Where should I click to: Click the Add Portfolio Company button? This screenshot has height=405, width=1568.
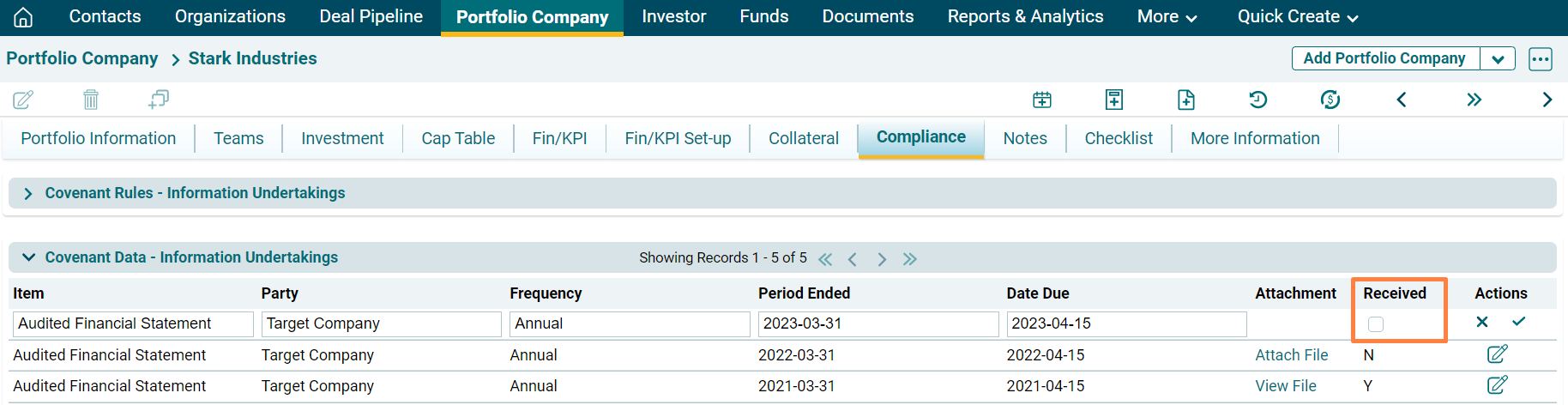(1384, 58)
